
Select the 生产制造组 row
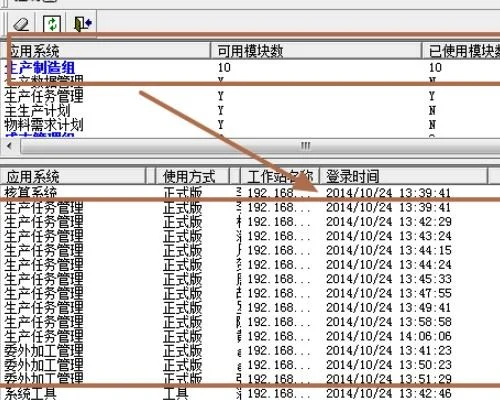(x=250, y=68)
